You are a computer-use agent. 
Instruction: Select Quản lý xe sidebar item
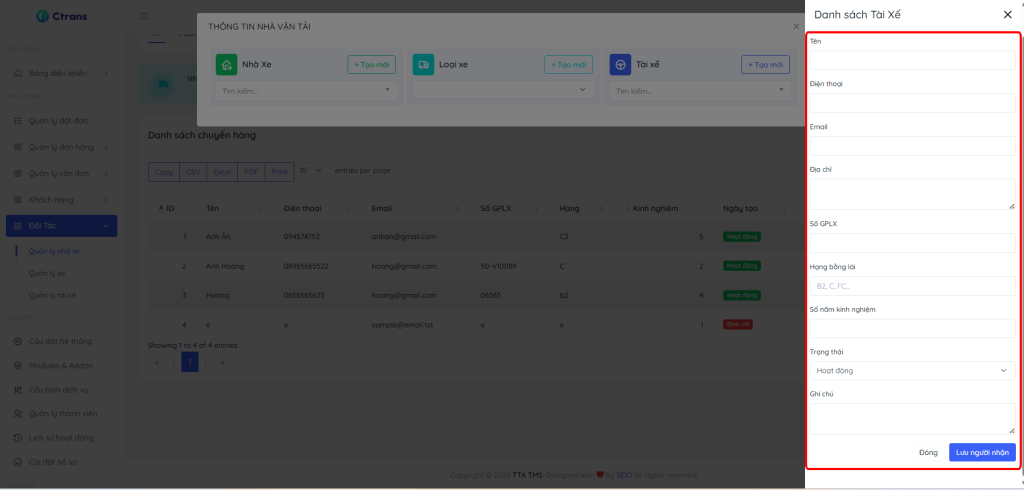(47, 273)
